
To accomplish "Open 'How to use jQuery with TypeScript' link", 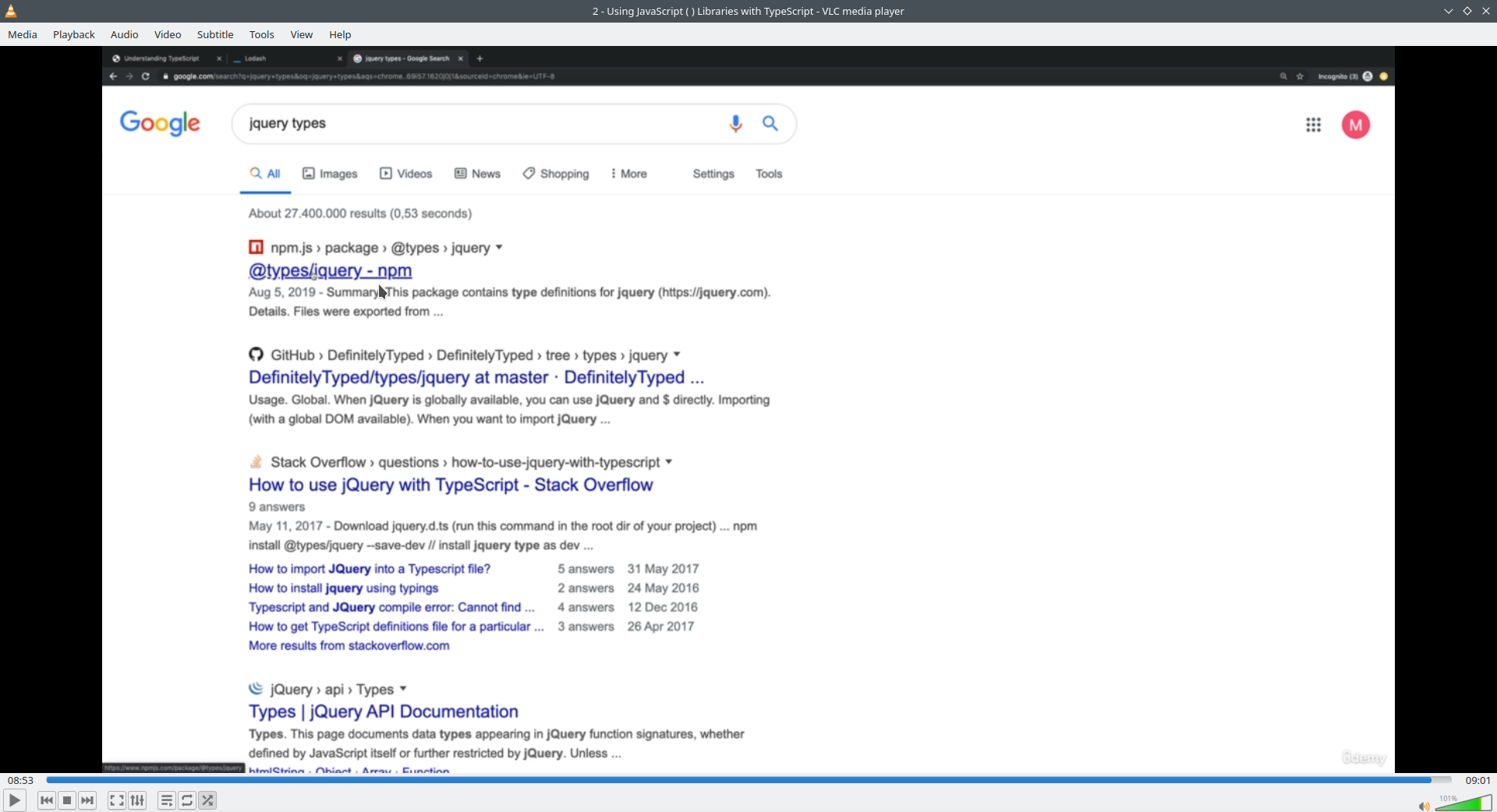I will tap(451, 485).
